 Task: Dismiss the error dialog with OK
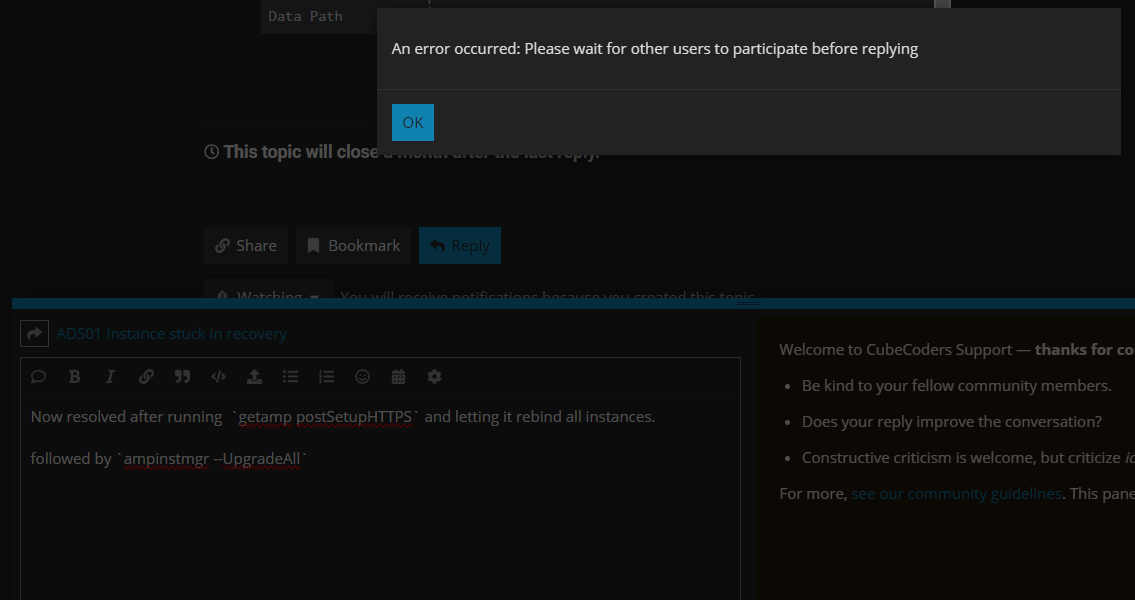(x=412, y=122)
